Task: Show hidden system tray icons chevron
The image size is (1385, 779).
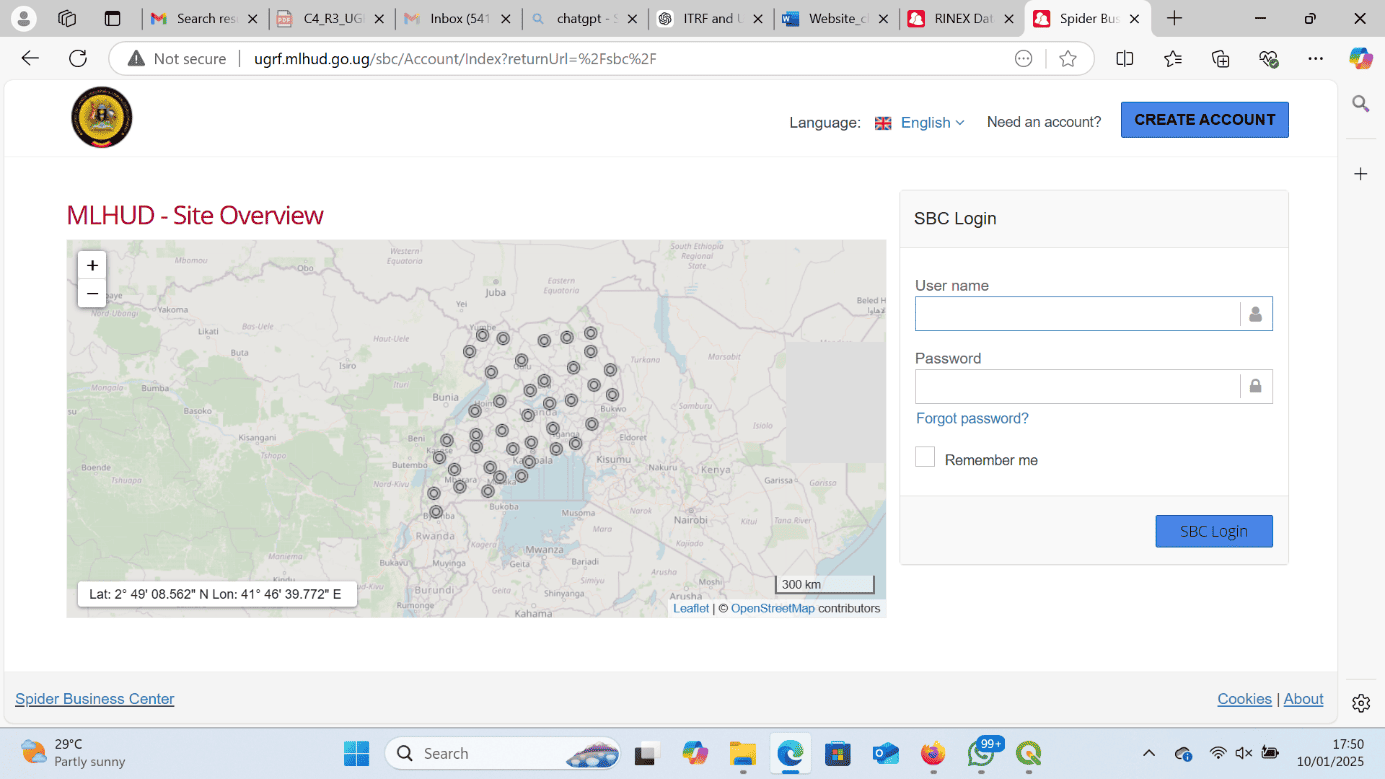Action: [1149, 753]
